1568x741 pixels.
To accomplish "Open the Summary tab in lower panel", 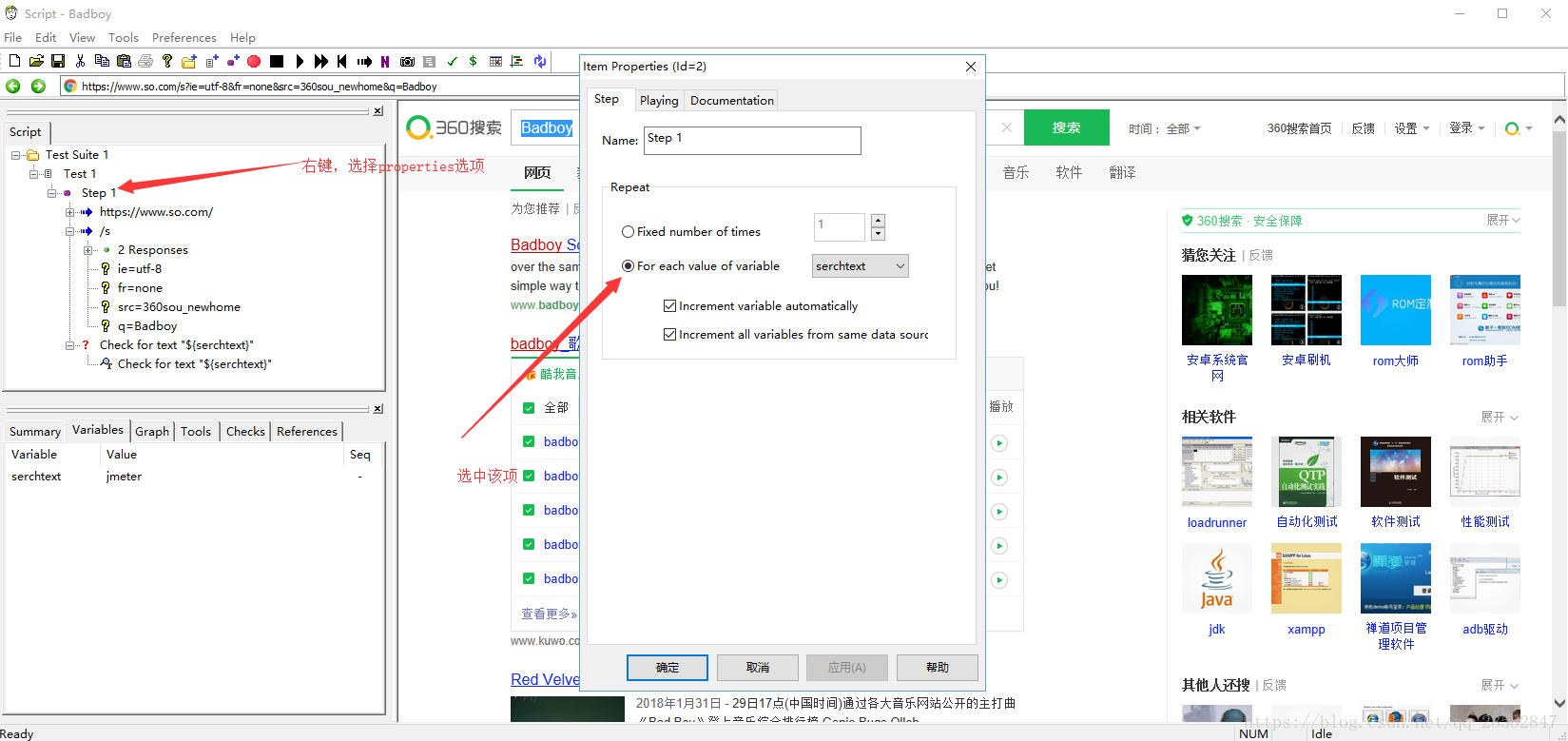I will click(35, 432).
